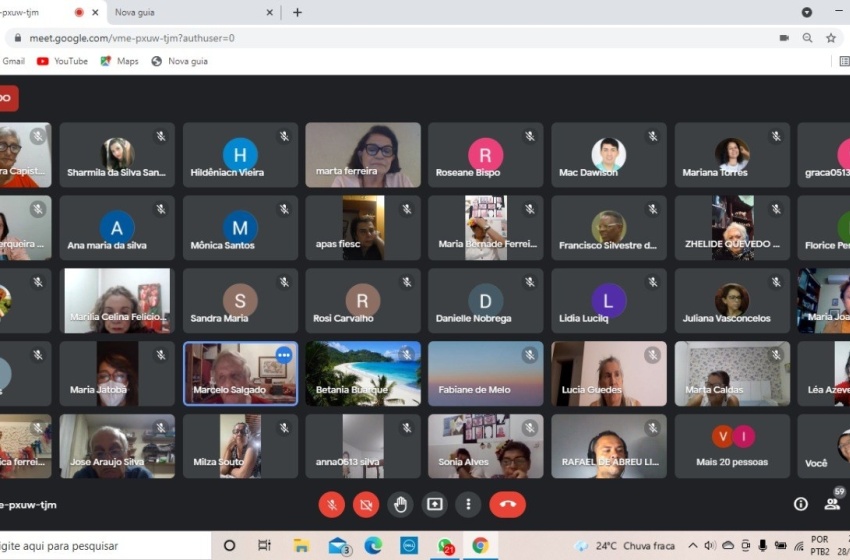The height and width of the screenshot is (560, 850).
Task: Click the zoom magnifier icon in address bar
Action: (807, 38)
